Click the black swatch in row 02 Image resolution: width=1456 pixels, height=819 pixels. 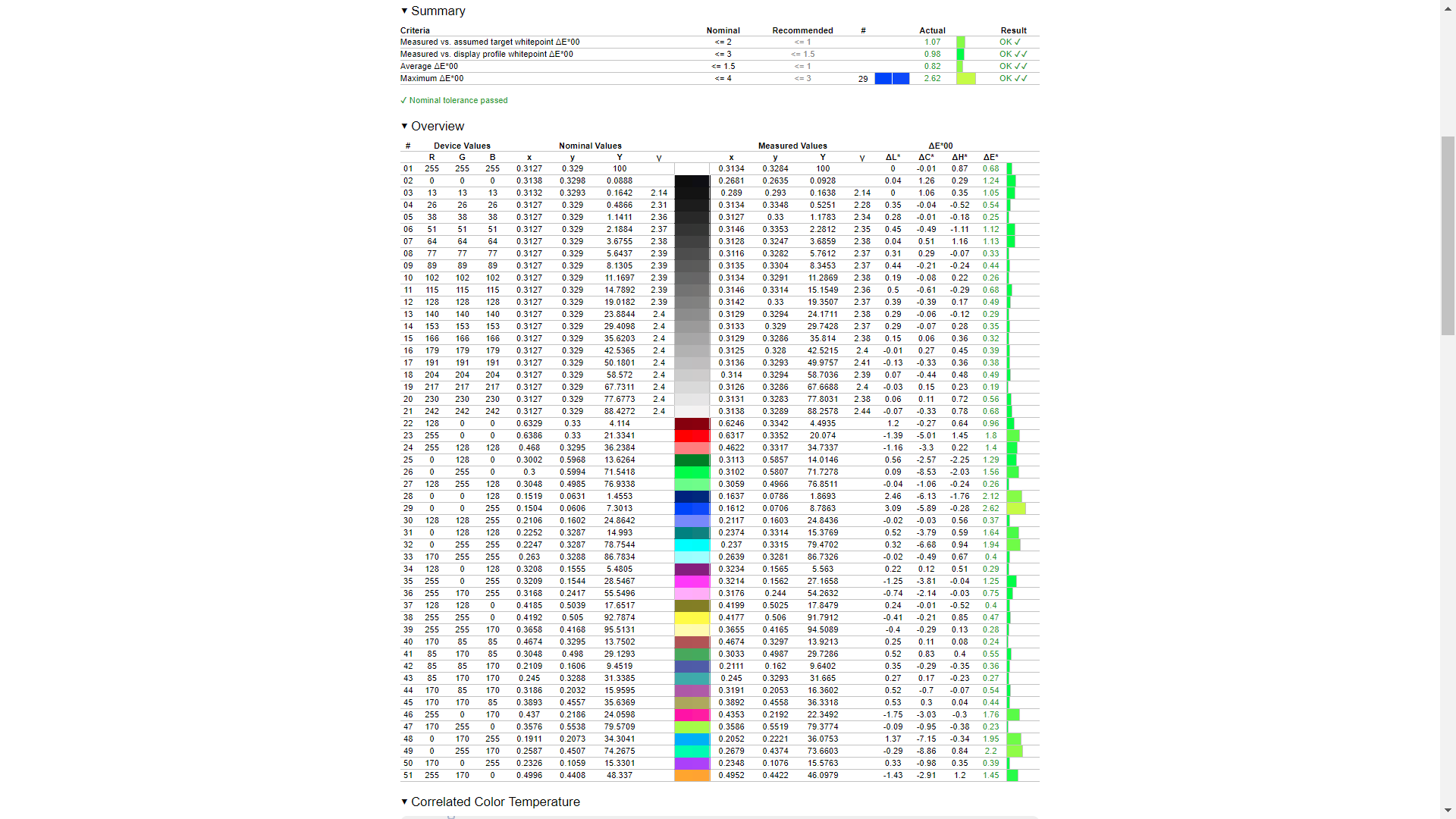point(692,181)
